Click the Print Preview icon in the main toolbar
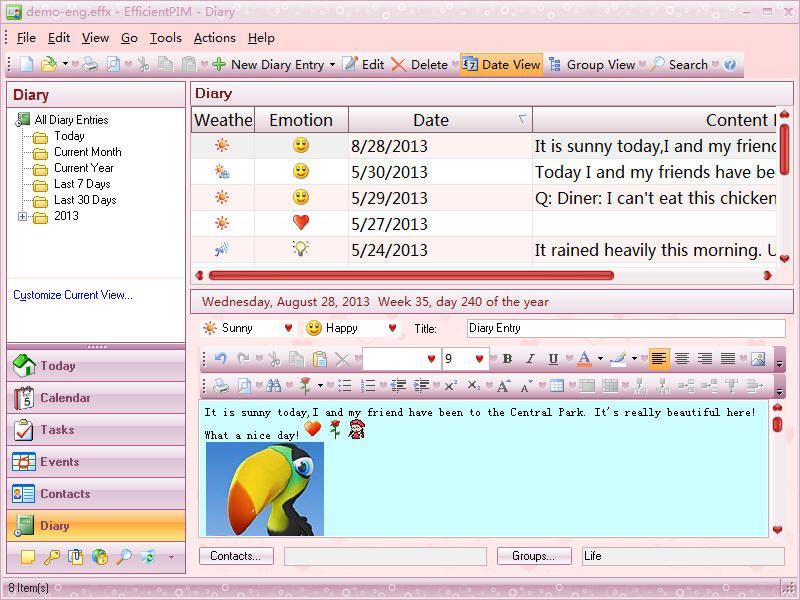 [x=113, y=65]
